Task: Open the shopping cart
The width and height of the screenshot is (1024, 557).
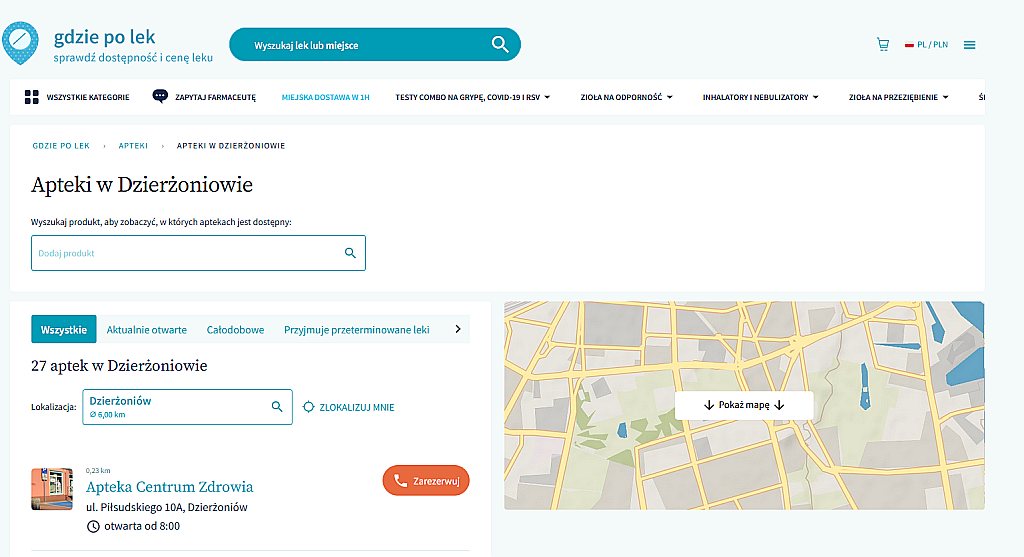Action: point(883,44)
